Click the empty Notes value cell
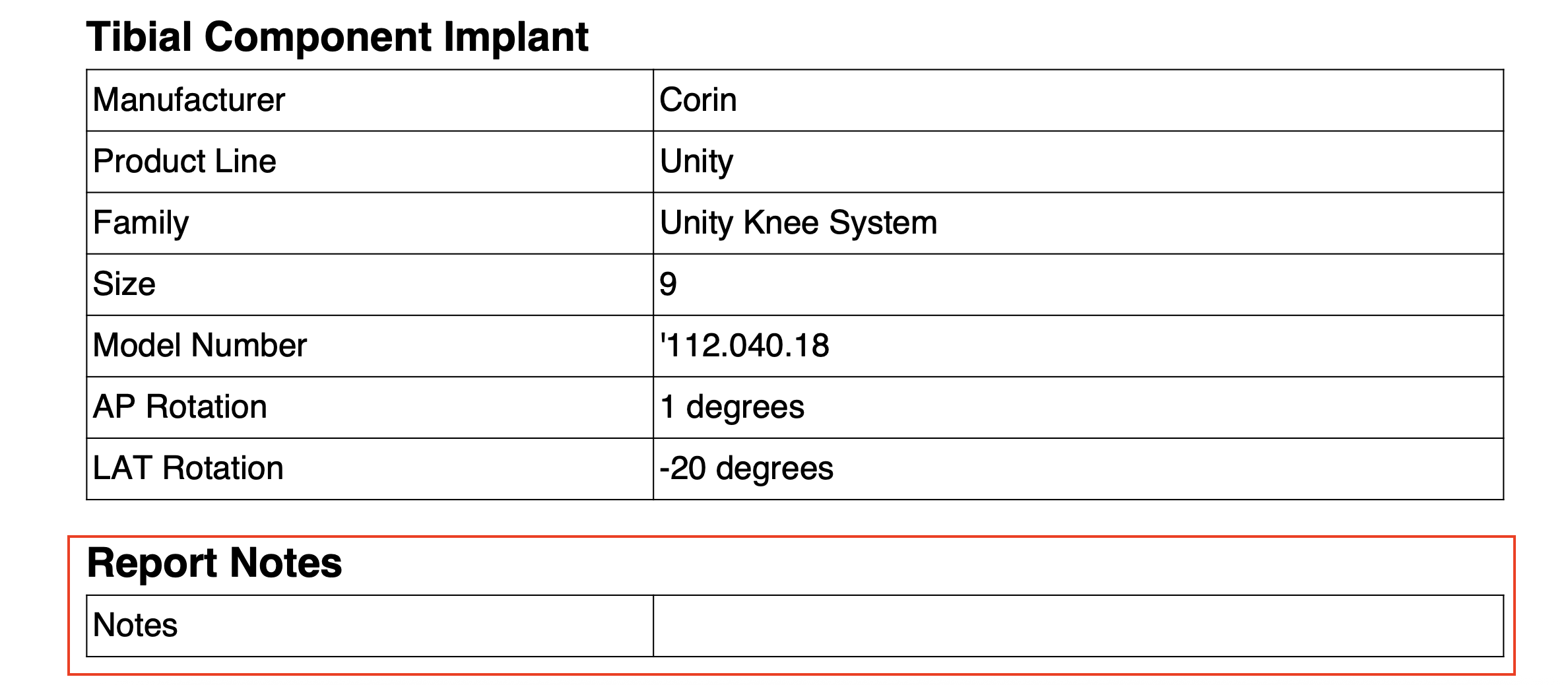 [x=1078, y=626]
